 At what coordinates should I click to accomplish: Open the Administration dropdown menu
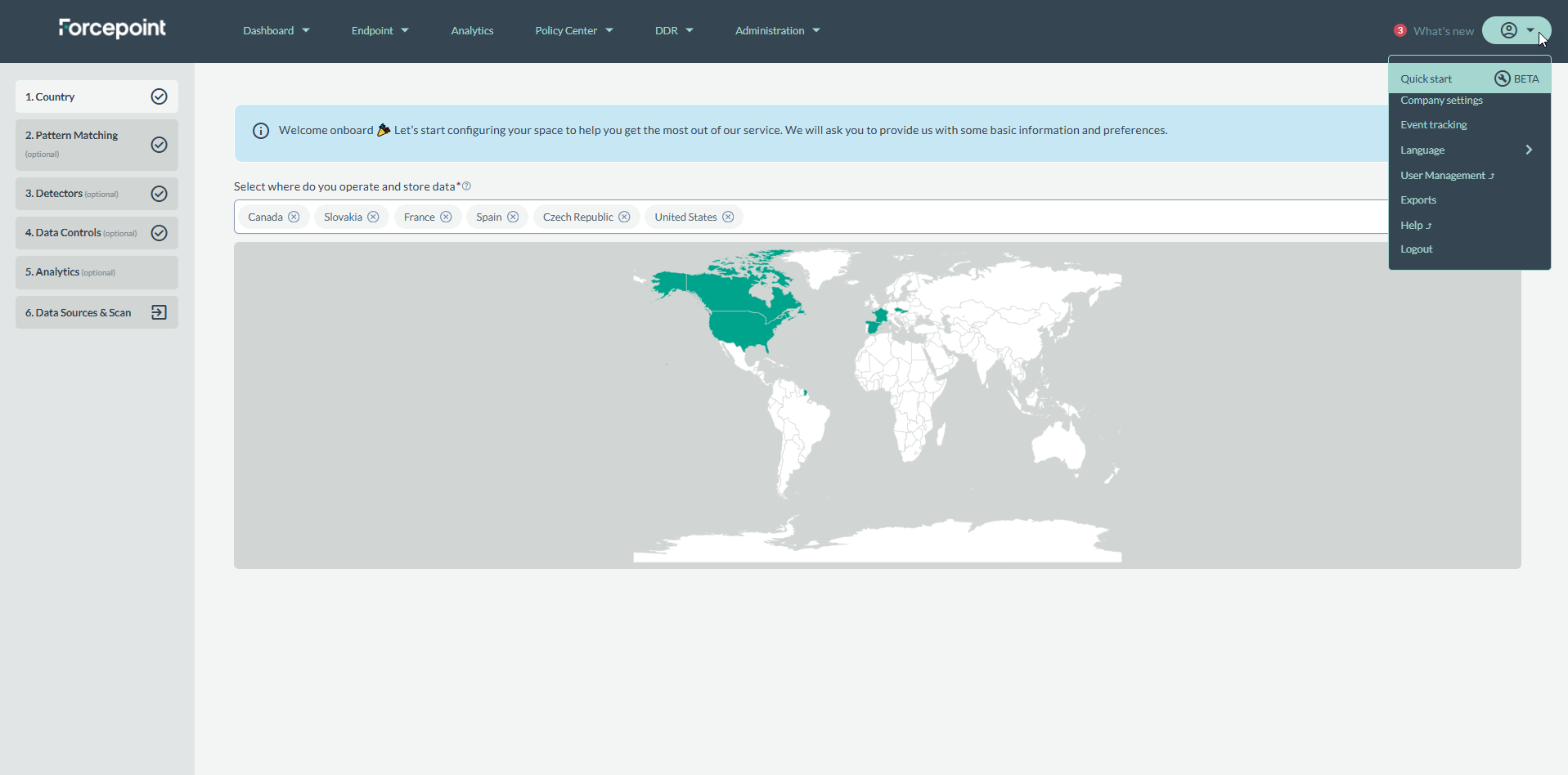[x=778, y=30]
